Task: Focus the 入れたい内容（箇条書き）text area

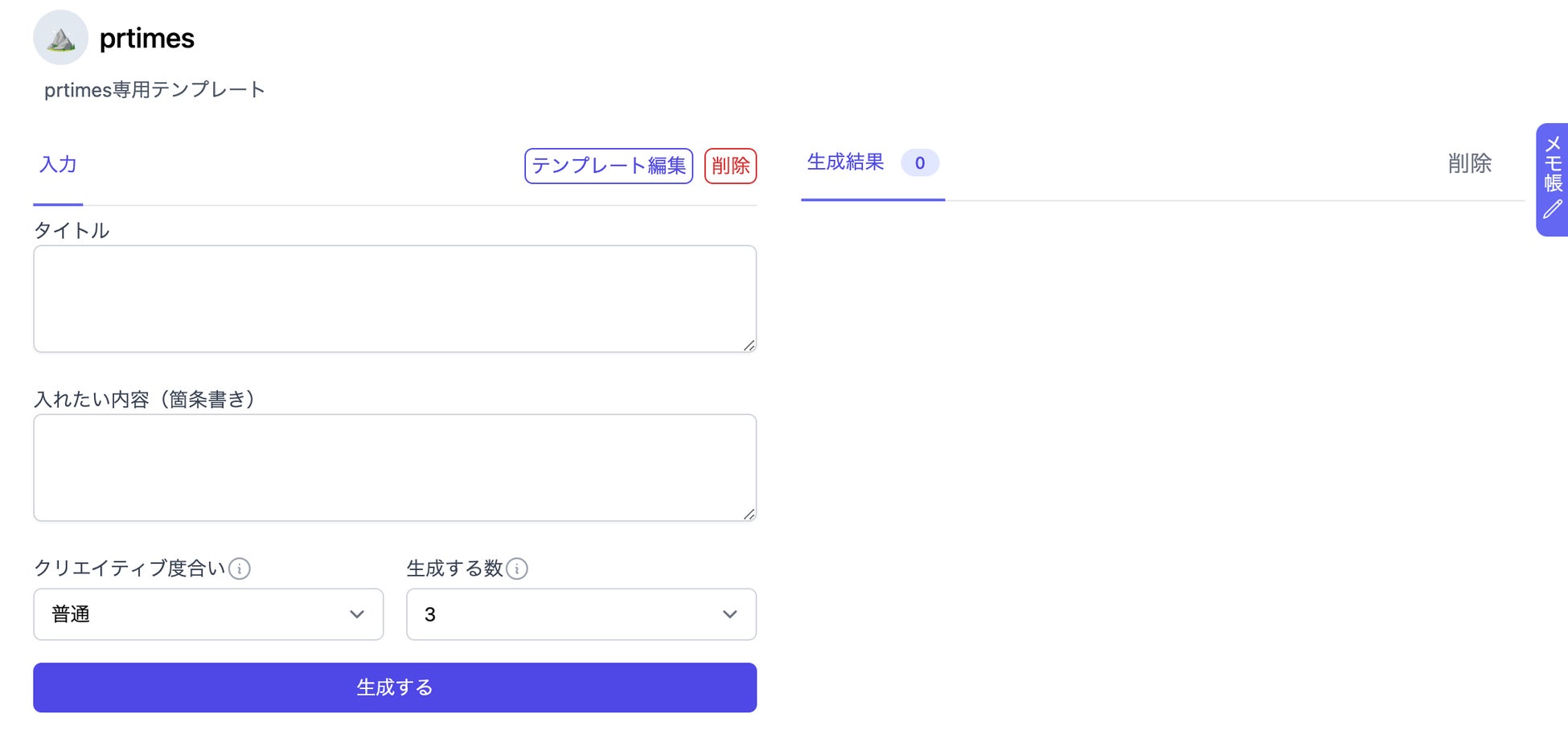Action: pyautogui.click(x=394, y=467)
